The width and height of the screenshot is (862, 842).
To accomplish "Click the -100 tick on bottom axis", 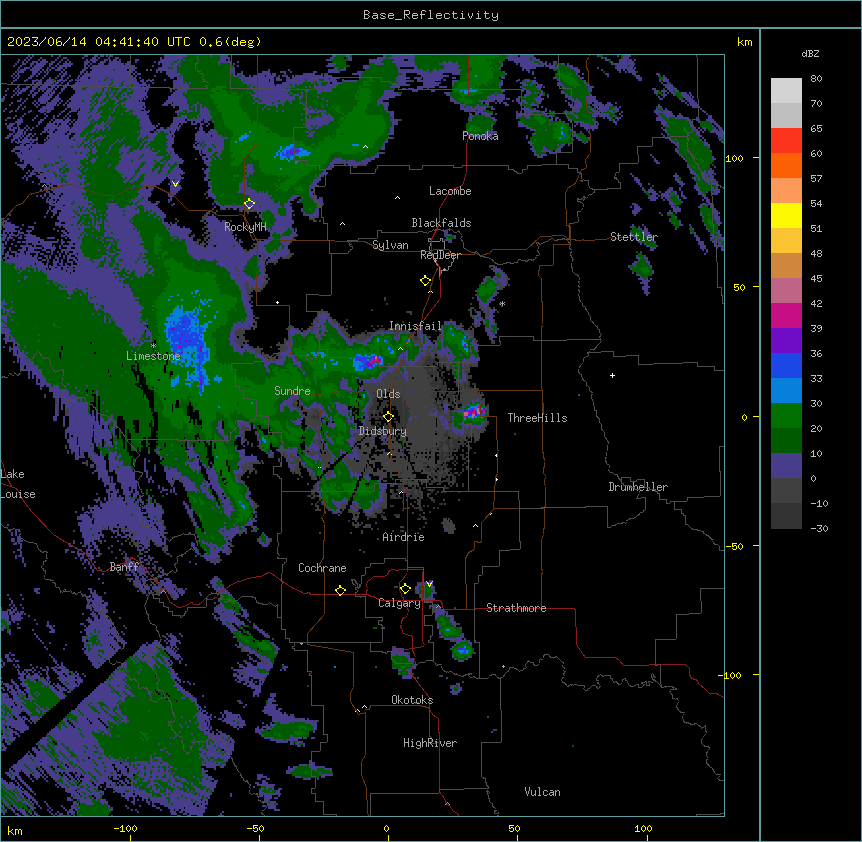I will click(x=125, y=828).
